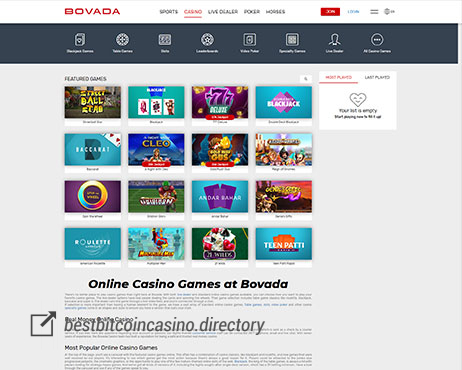Go to Sports in the top navigation

(169, 12)
